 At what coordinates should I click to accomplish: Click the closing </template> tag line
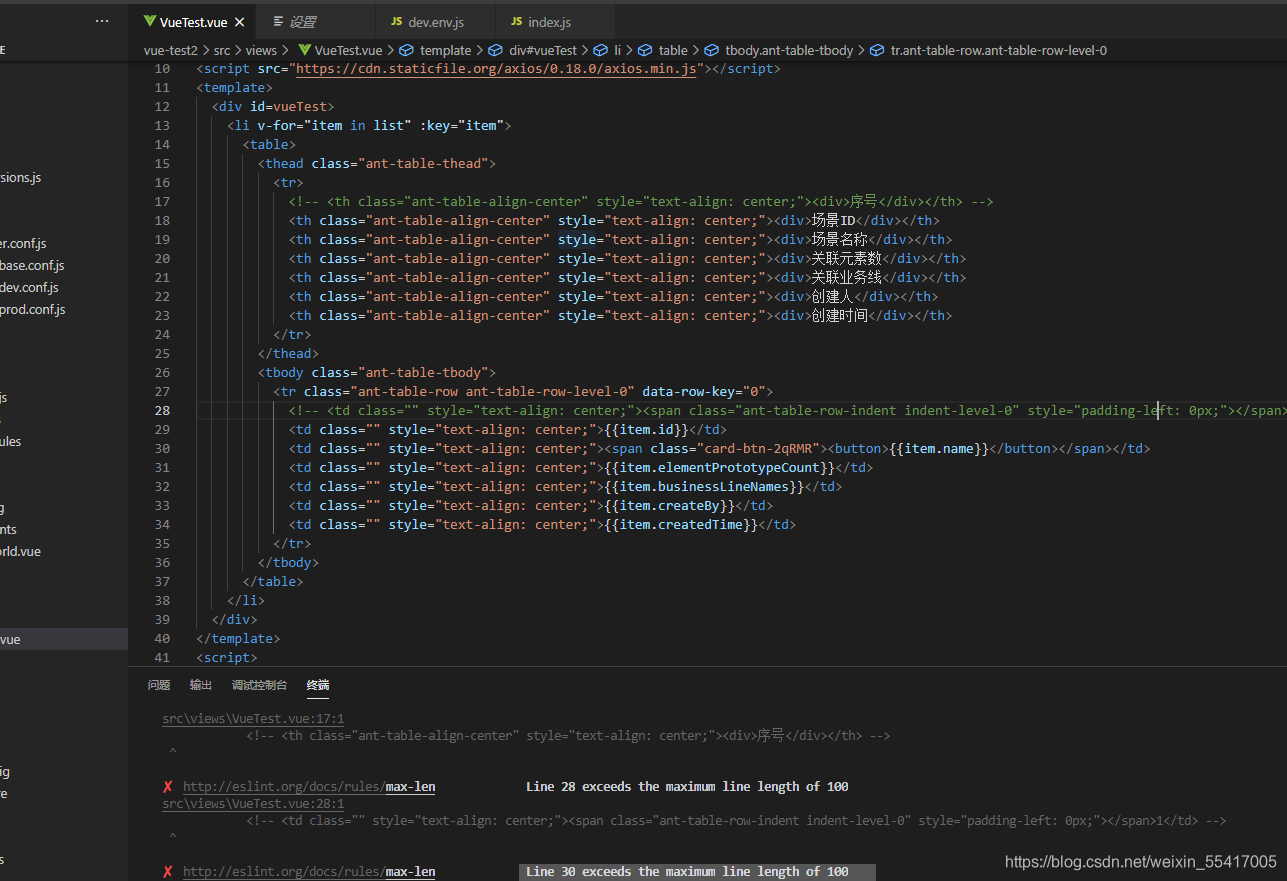tap(238, 639)
